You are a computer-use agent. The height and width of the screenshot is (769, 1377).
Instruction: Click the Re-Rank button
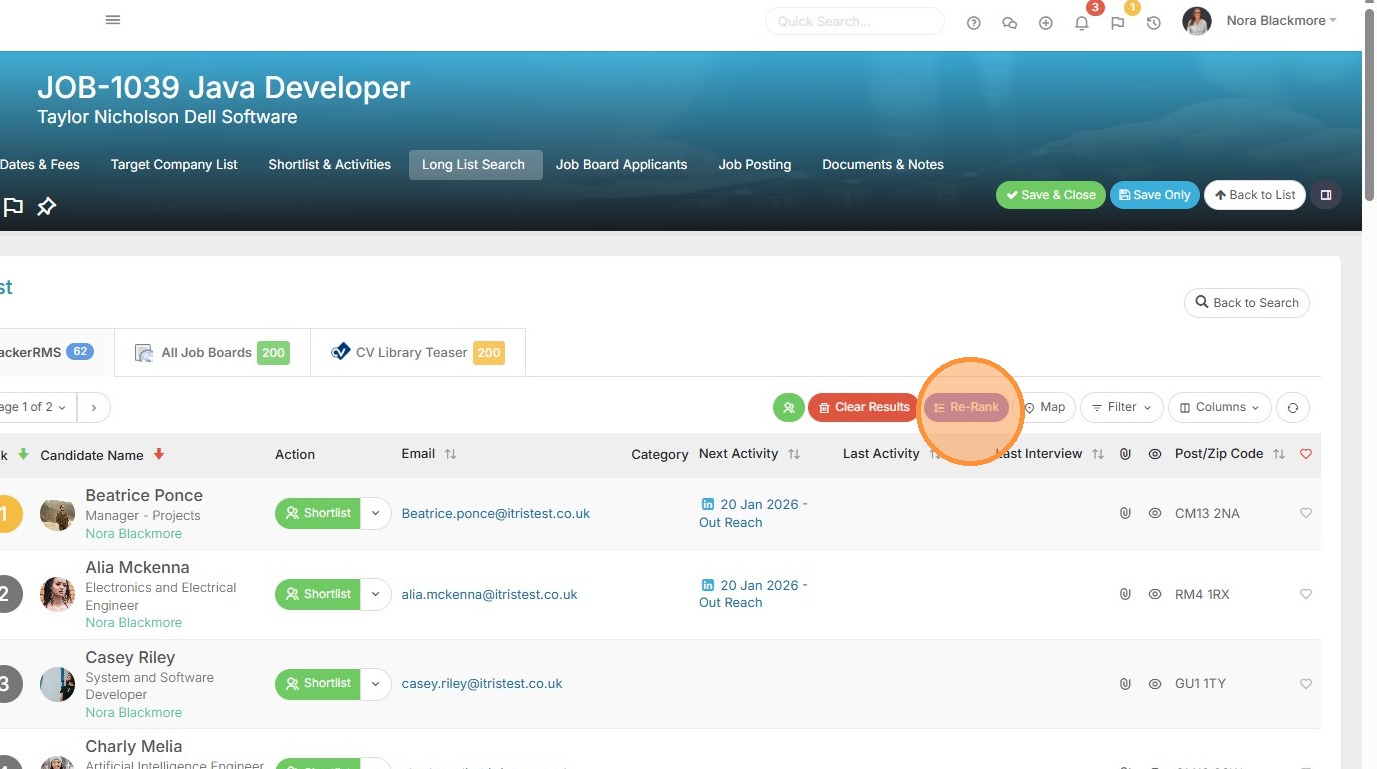click(966, 407)
